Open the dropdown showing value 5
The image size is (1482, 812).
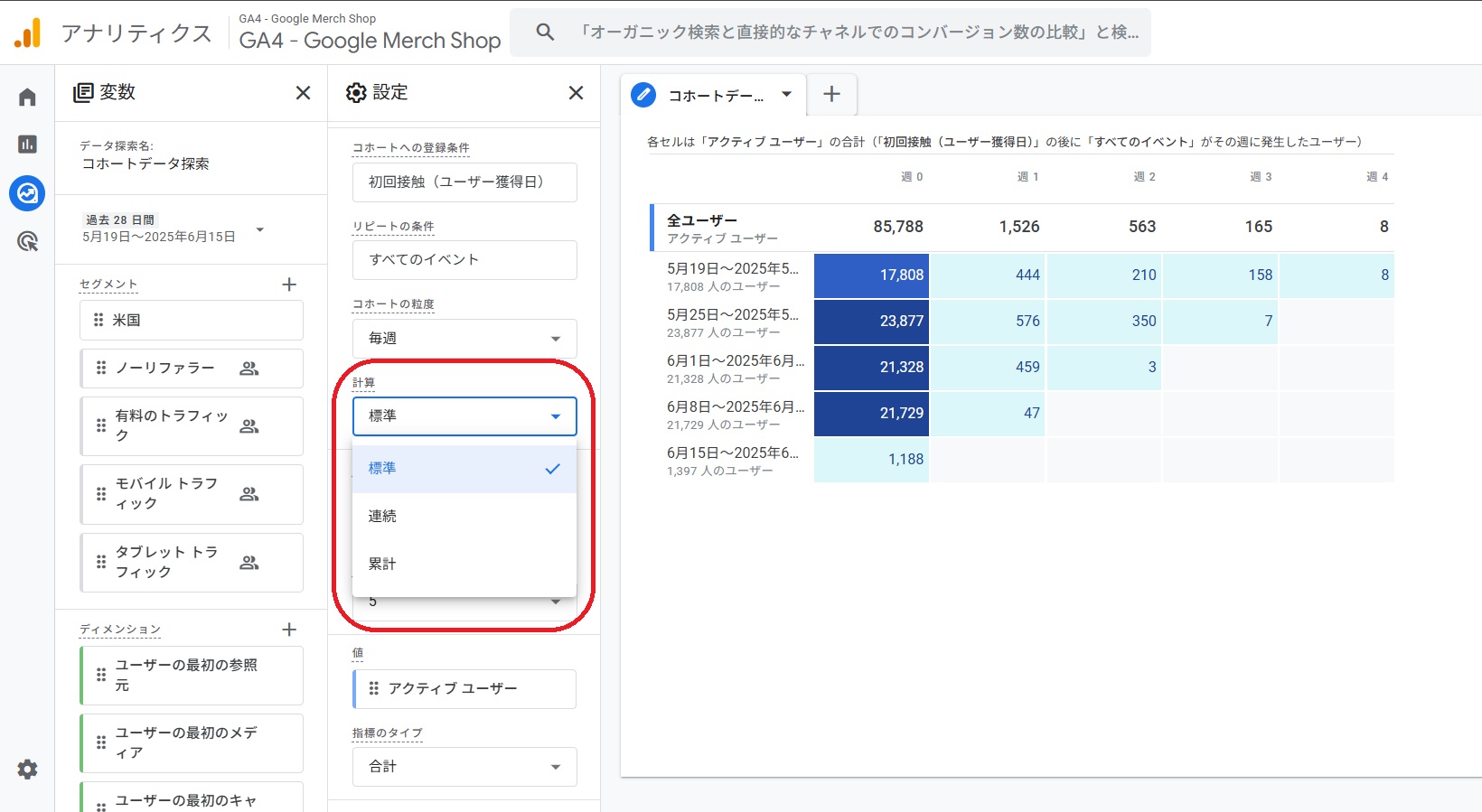pos(464,602)
